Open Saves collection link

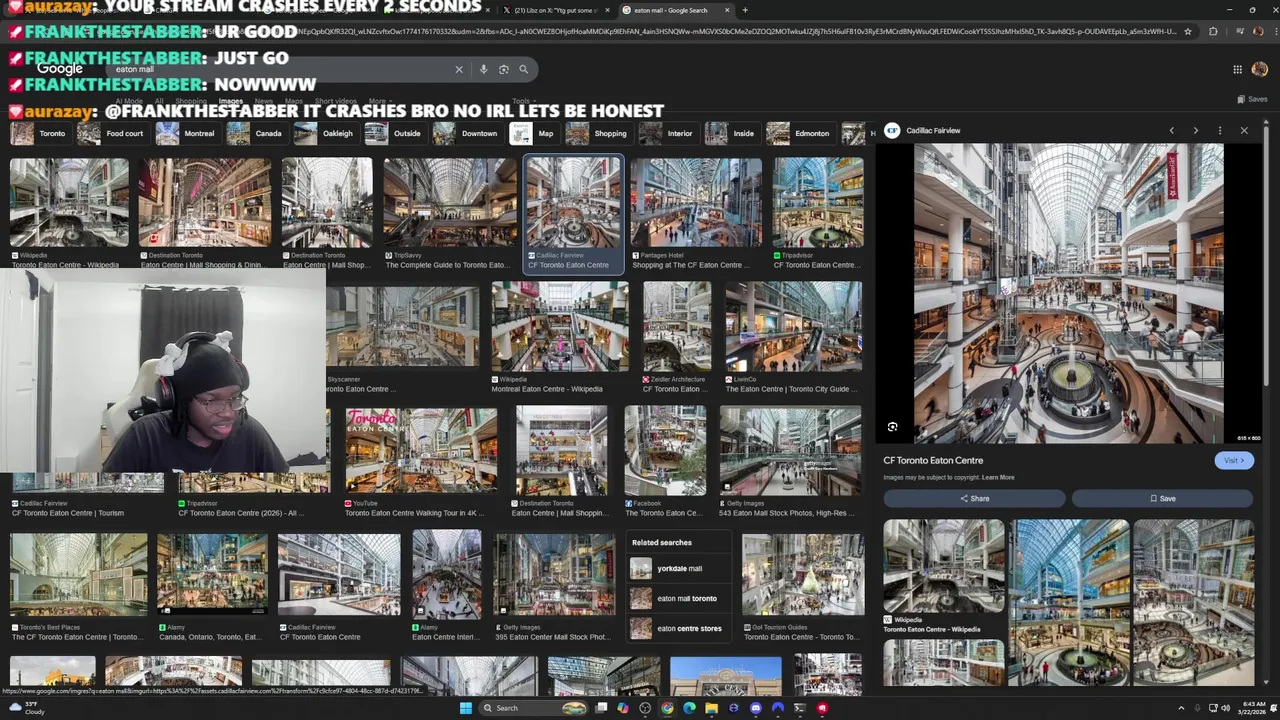[1252, 99]
